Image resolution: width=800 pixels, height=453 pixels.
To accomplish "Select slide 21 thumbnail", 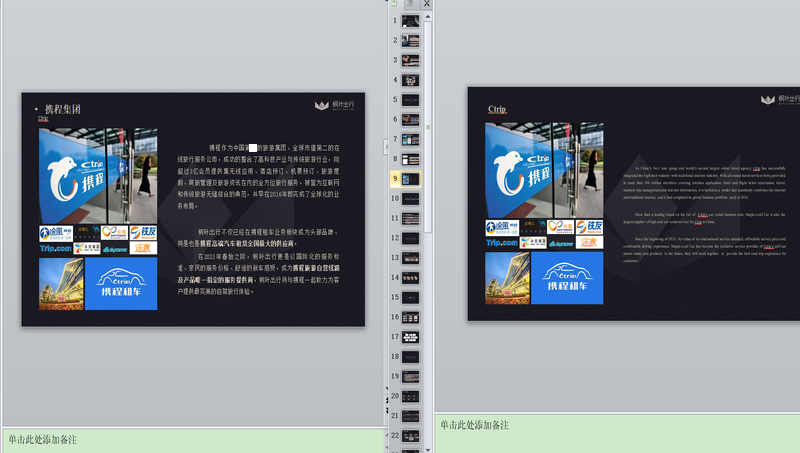I will click(410, 416).
